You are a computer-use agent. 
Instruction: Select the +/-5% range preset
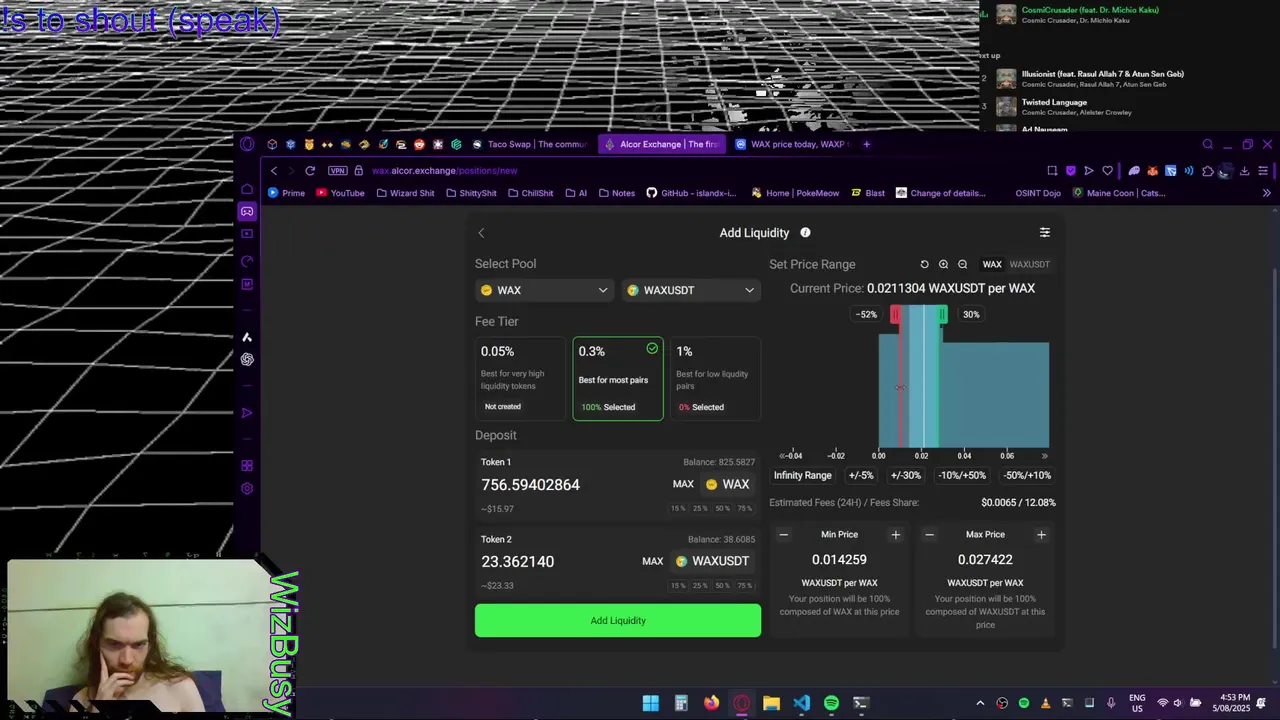861,475
